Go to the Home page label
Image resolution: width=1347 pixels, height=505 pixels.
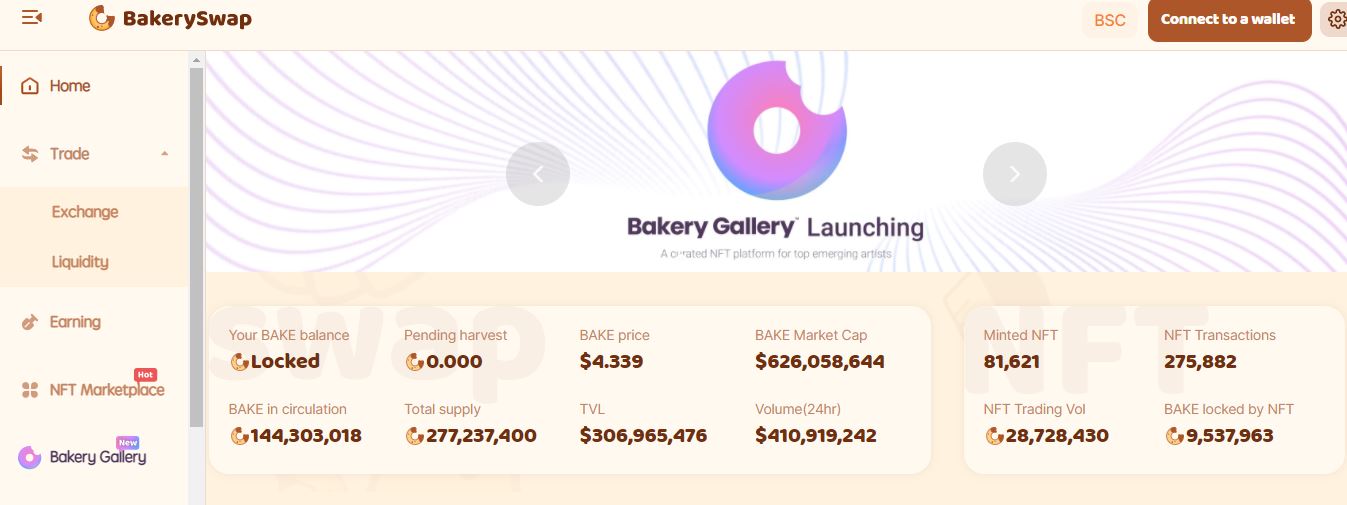tap(70, 86)
